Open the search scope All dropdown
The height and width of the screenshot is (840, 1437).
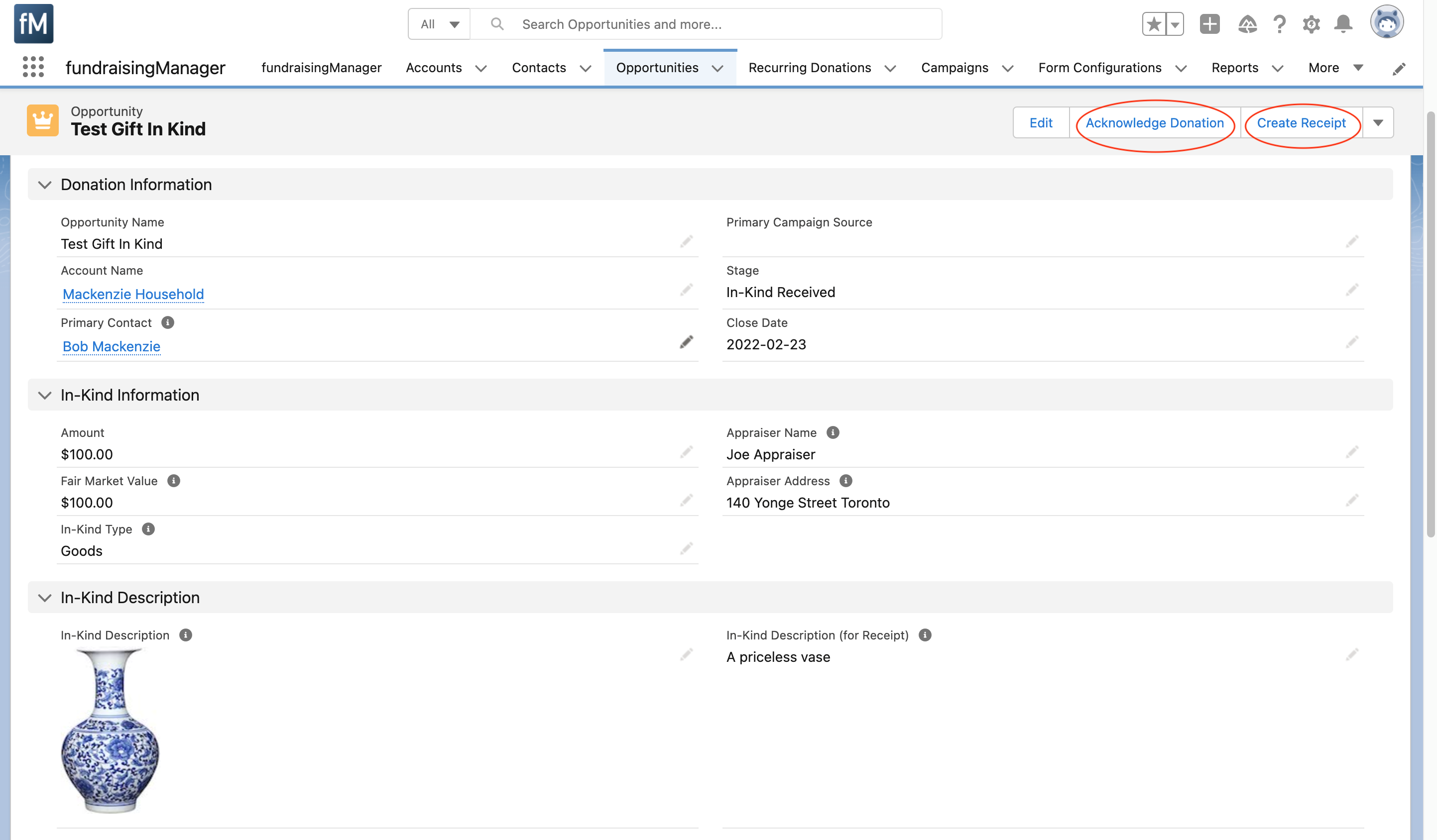click(x=439, y=24)
